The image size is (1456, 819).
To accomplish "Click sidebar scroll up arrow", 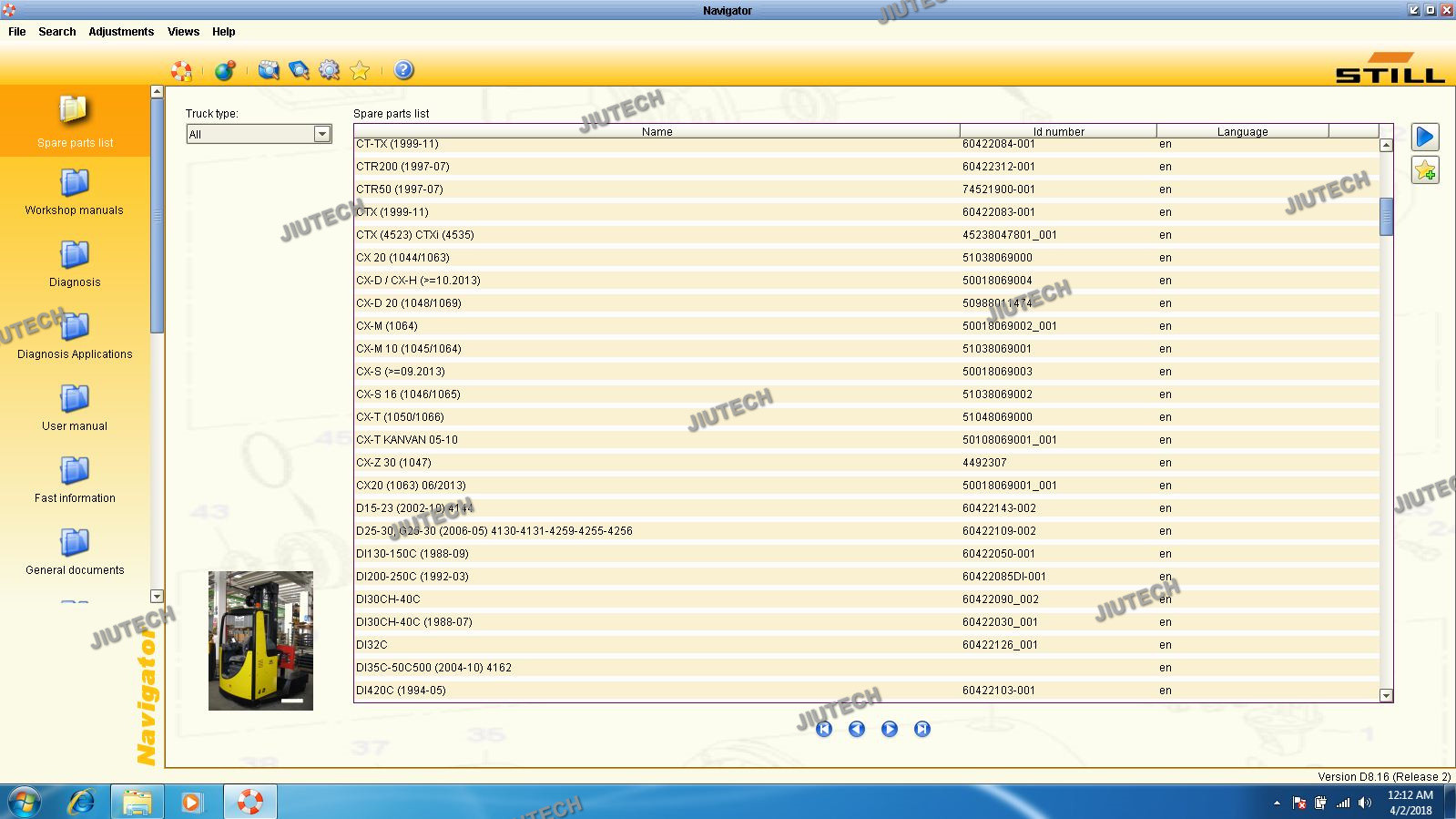I will point(157,91).
